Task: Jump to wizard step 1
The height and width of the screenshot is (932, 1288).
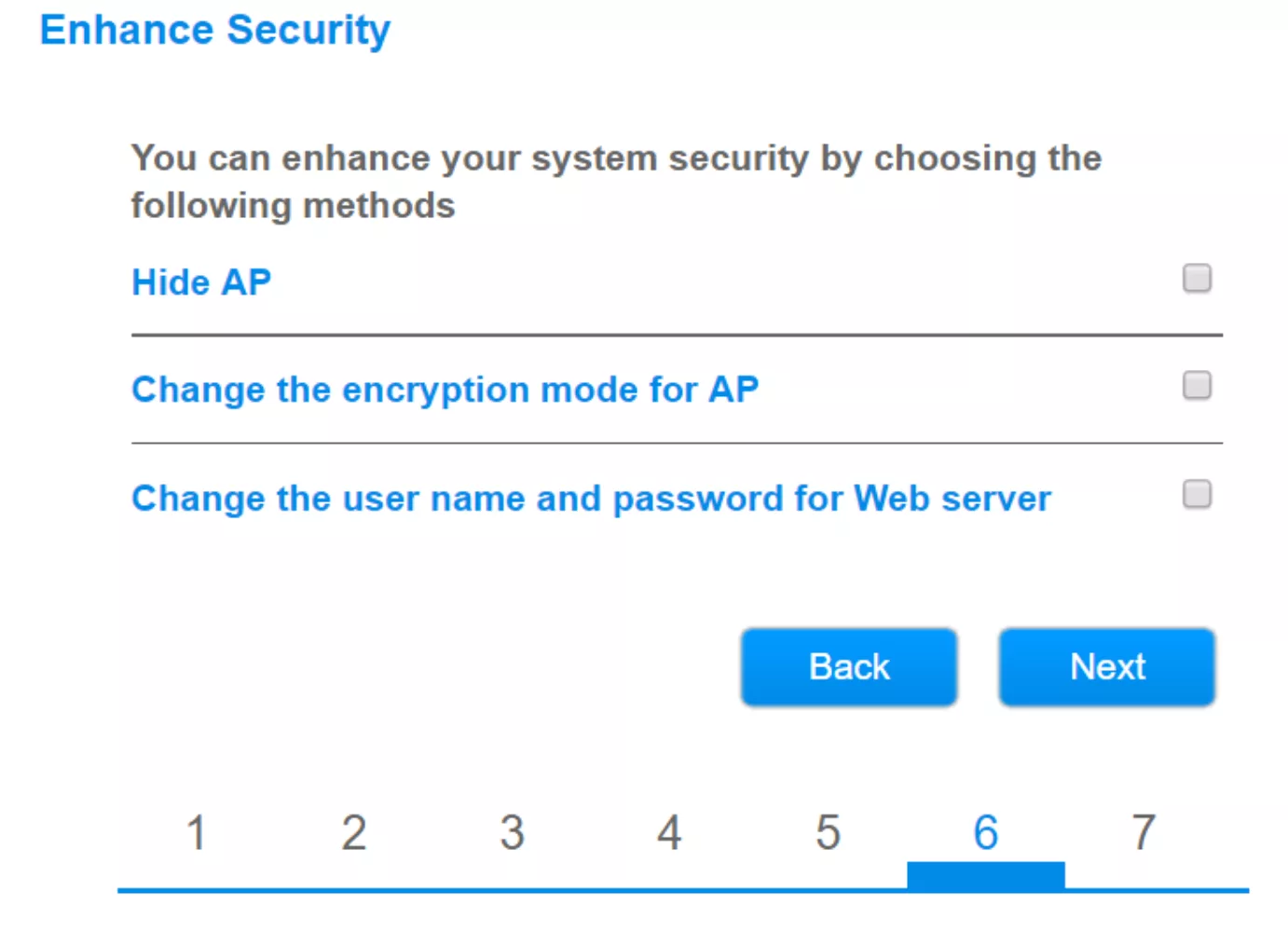Action: [196, 832]
